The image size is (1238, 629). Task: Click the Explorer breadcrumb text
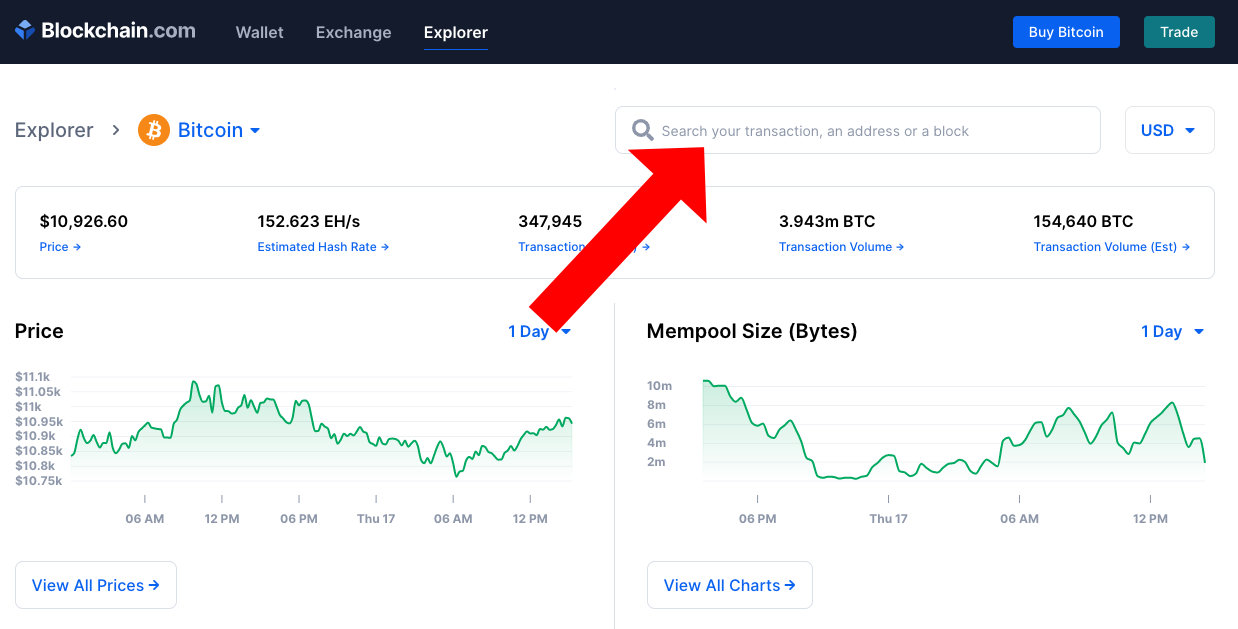click(x=54, y=130)
